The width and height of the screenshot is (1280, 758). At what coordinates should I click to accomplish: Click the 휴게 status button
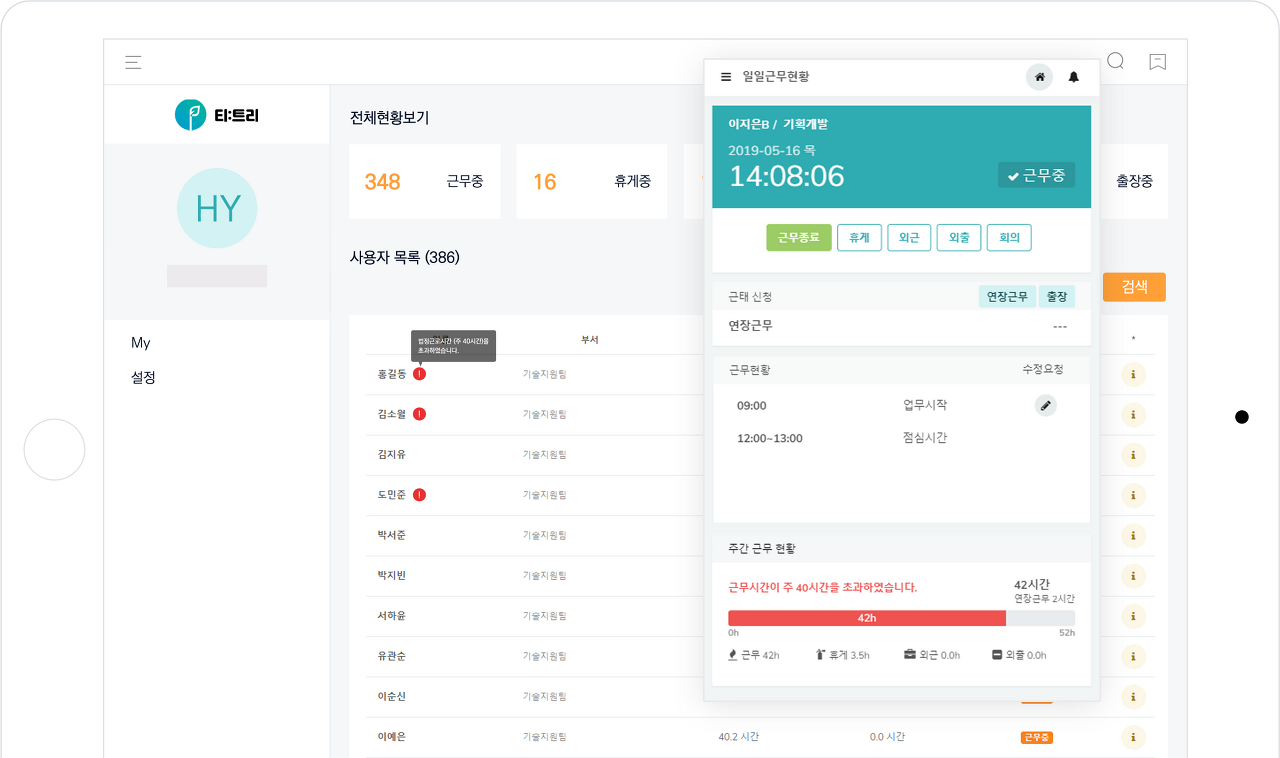point(859,238)
